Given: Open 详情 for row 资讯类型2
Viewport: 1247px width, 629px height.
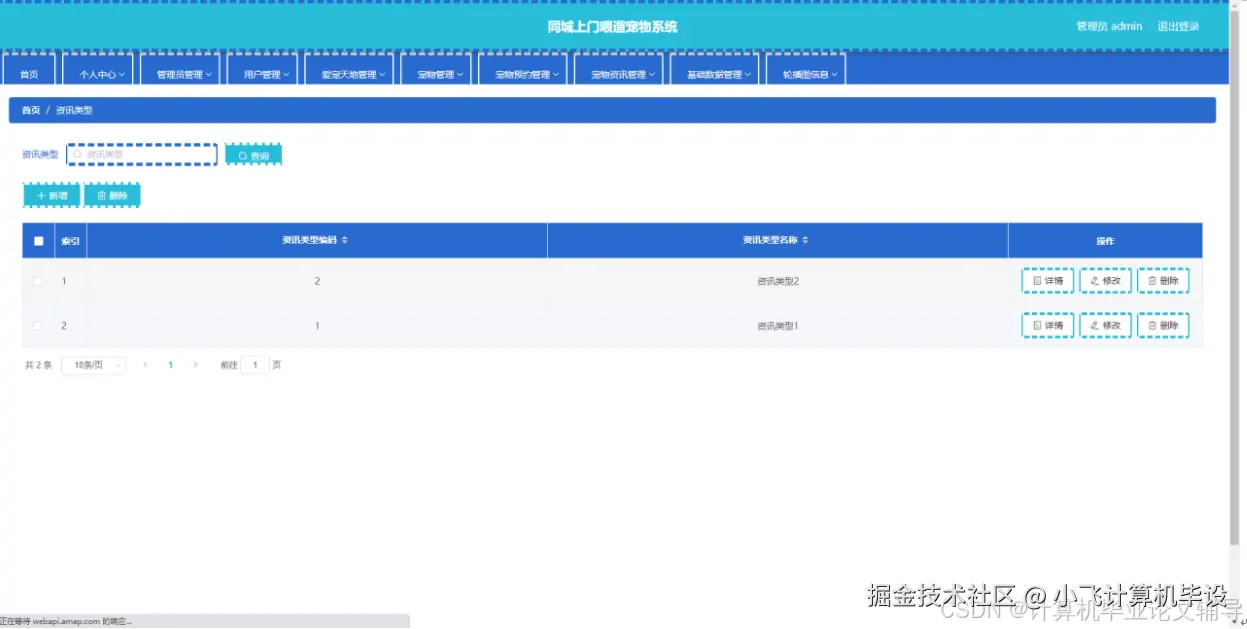Looking at the screenshot, I should click(x=1048, y=281).
